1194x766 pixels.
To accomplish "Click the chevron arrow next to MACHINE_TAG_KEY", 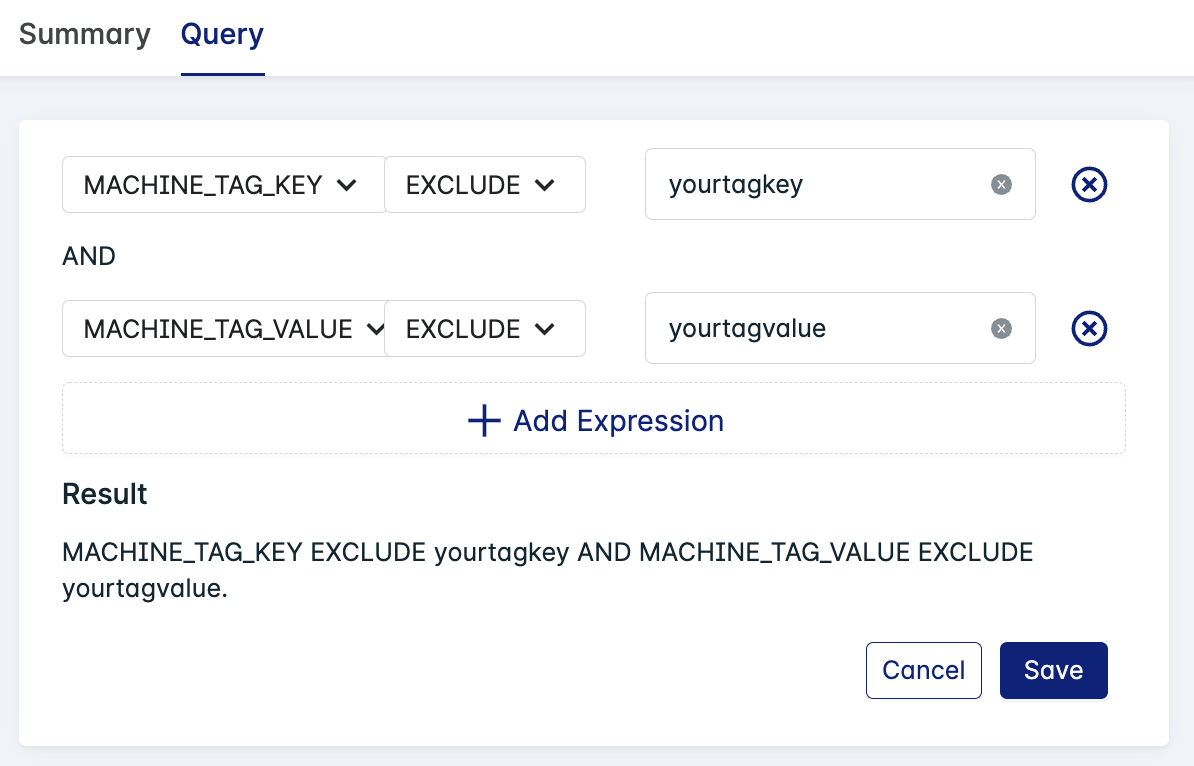I will [x=347, y=185].
